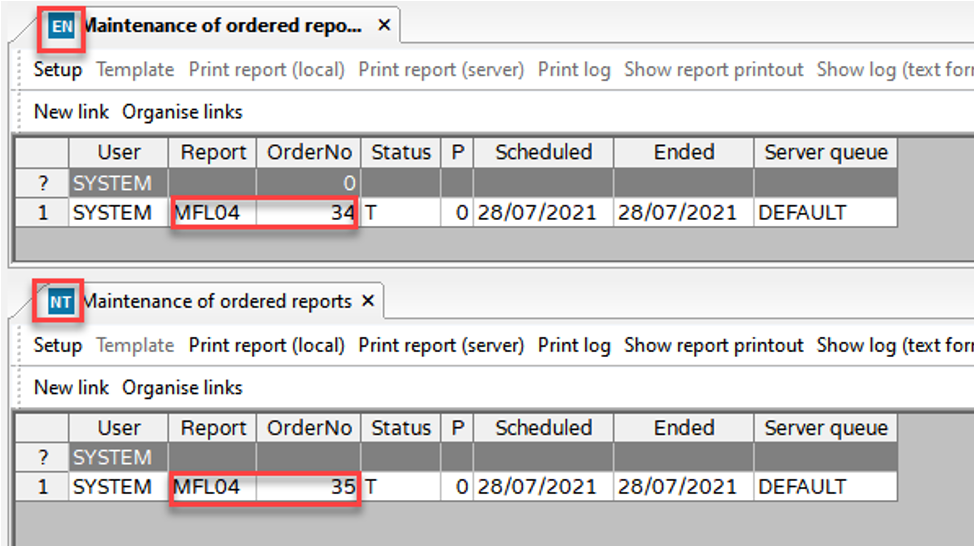This screenshot has width=974, height=548.
Task: Select row 1 header in the top grid
Action: [x=42, y=213]
